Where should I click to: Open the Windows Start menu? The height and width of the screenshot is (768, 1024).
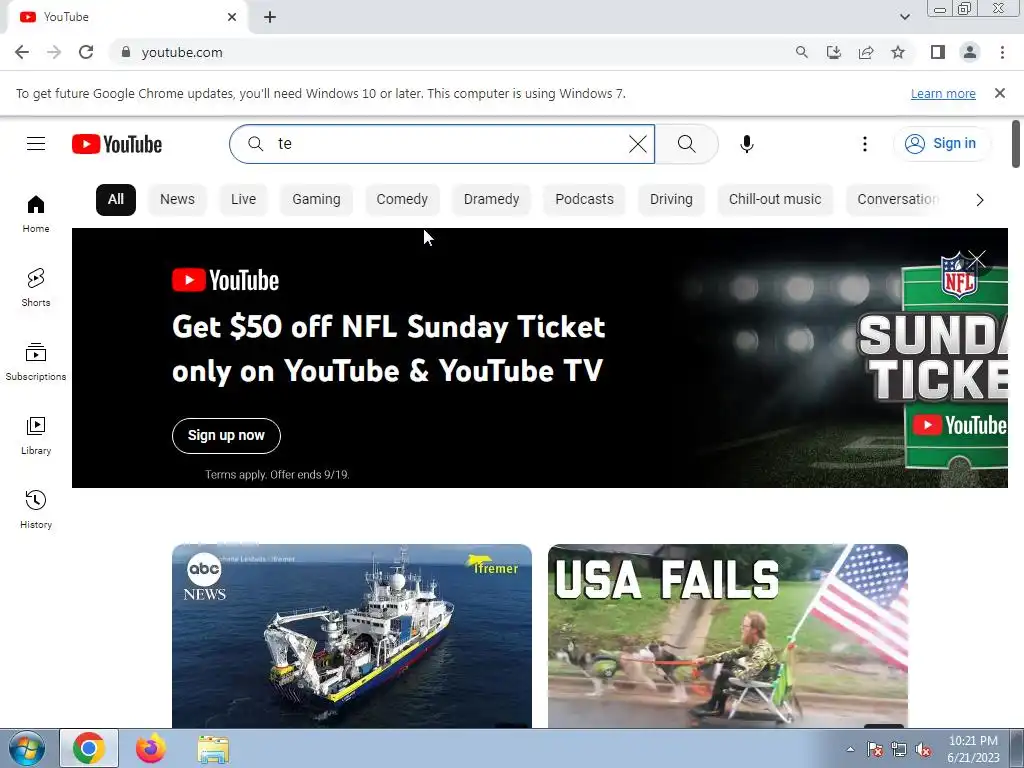point(27,748)
